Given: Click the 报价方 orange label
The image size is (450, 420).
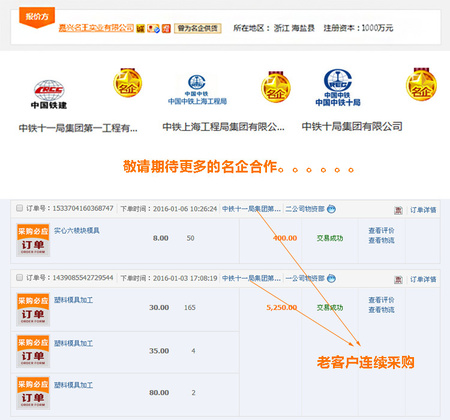Looking at the screenshot, I should pos(37,17).
